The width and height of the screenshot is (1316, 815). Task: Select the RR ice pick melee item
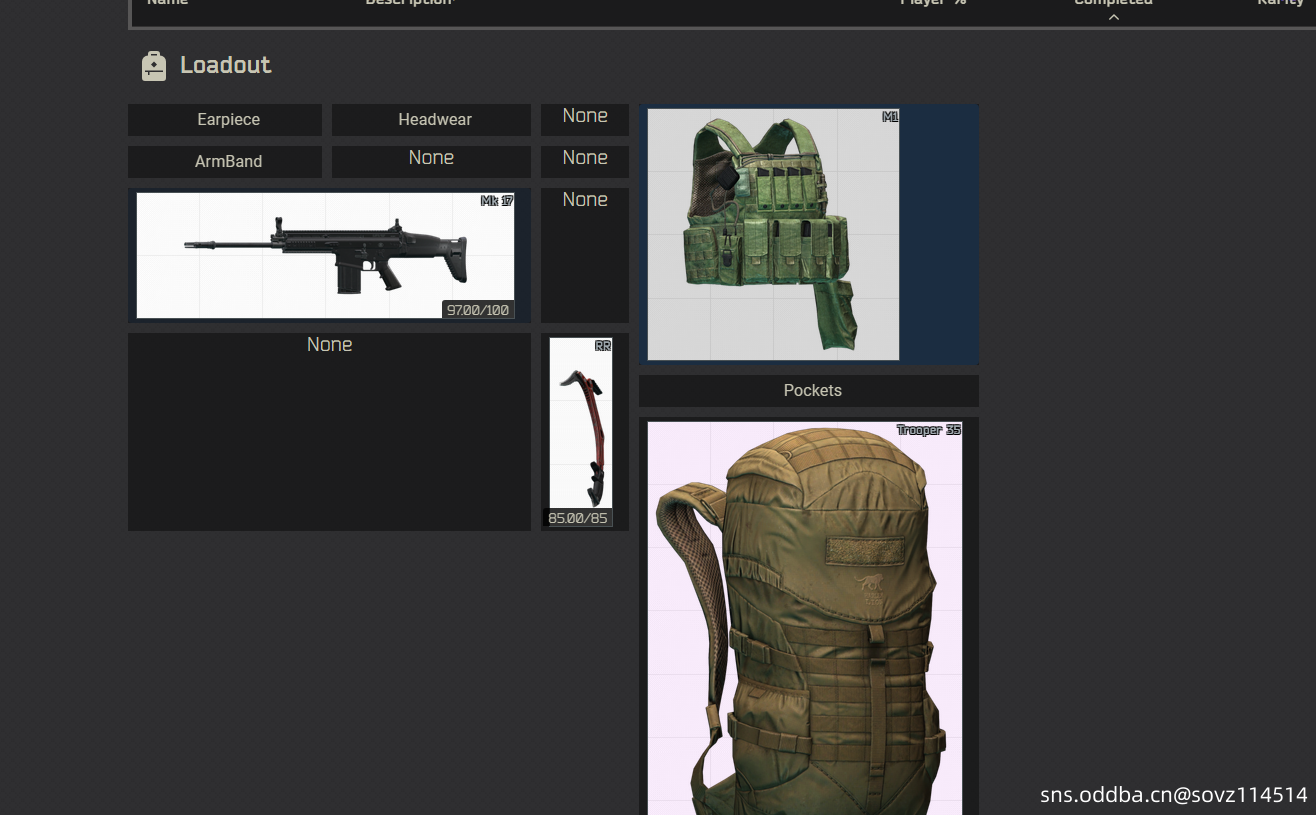coord(581,425)
